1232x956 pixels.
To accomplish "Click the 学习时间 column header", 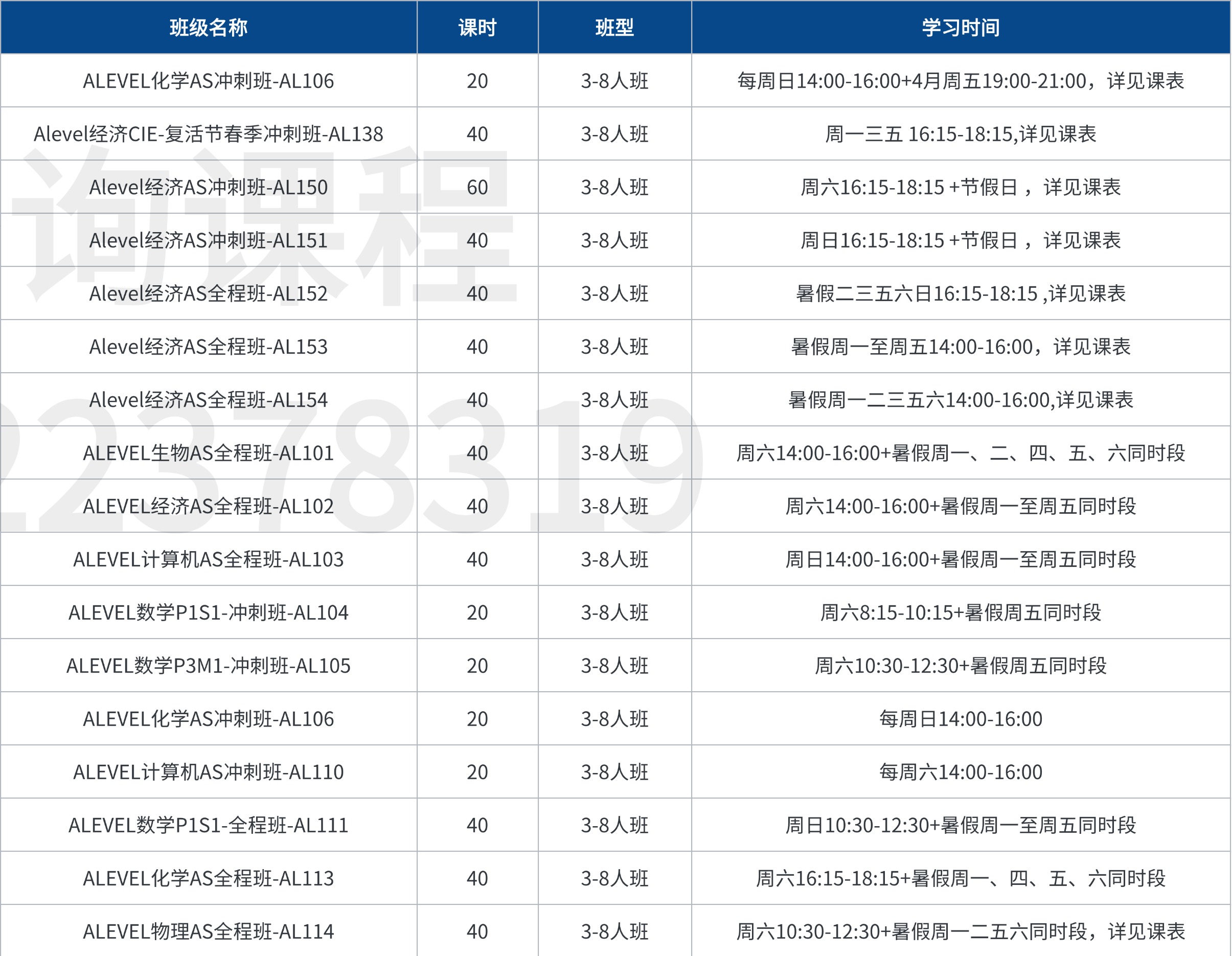I will click(960, 27).
